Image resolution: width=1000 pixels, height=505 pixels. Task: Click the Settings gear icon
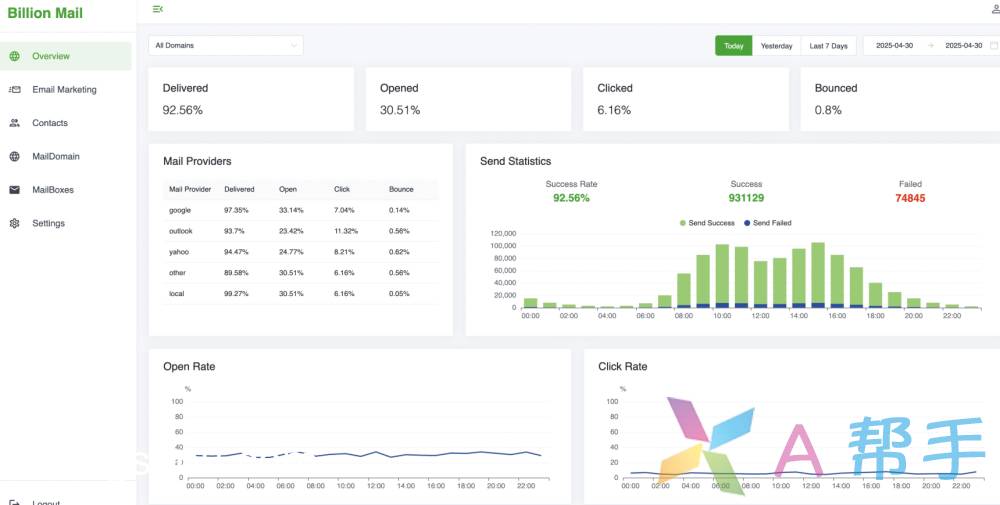click(14, 224)
